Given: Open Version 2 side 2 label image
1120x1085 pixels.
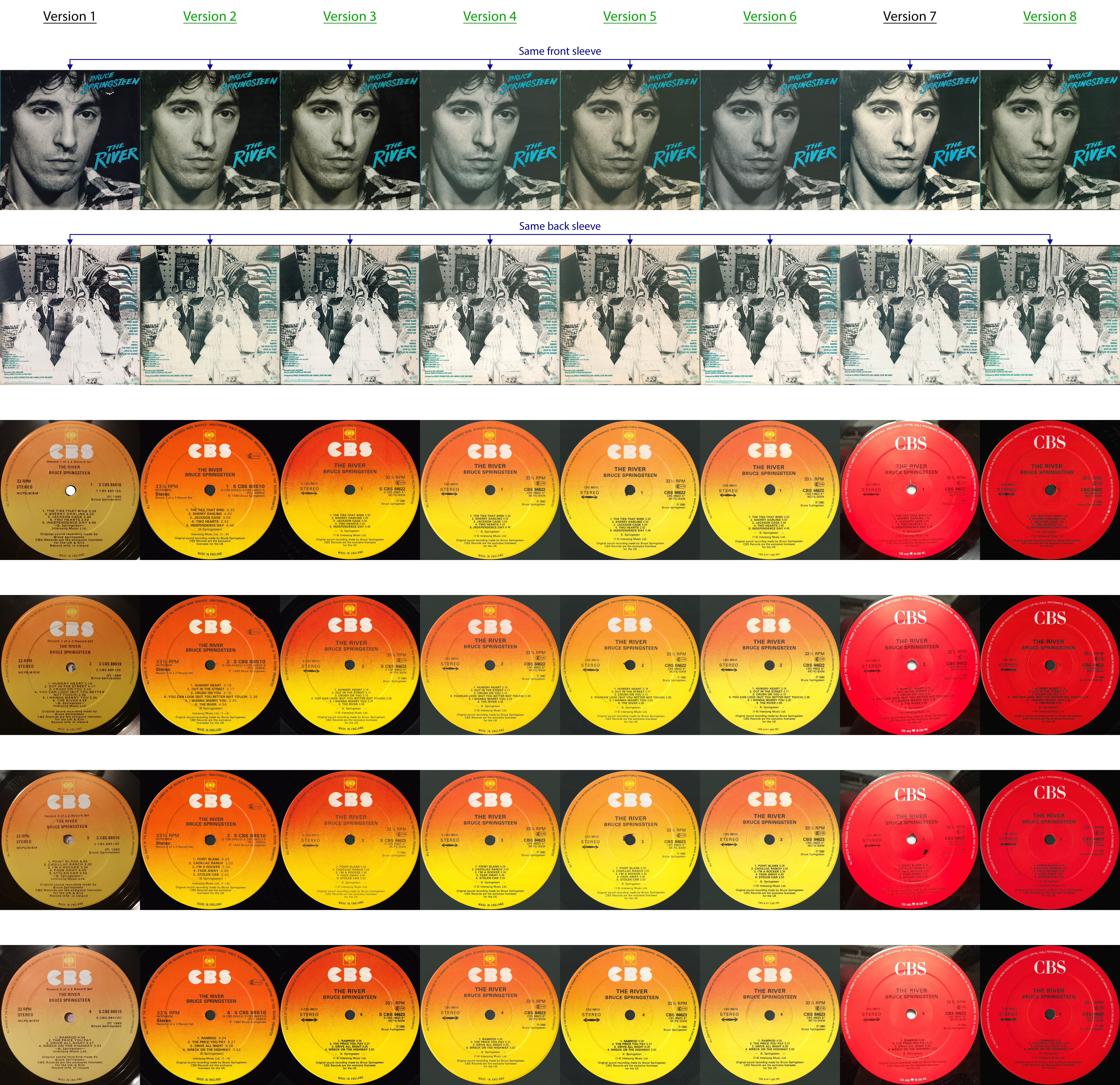Looking at the screenshot, I should pos(210,665).
